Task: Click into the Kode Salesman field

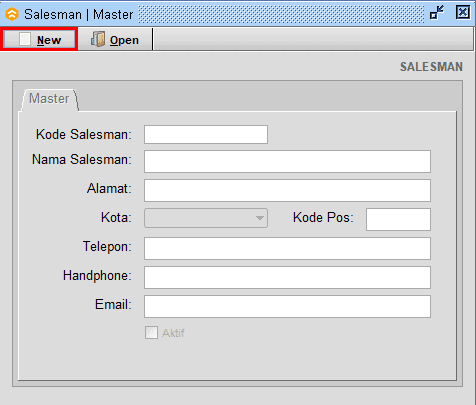Action: tap(206, 134)
